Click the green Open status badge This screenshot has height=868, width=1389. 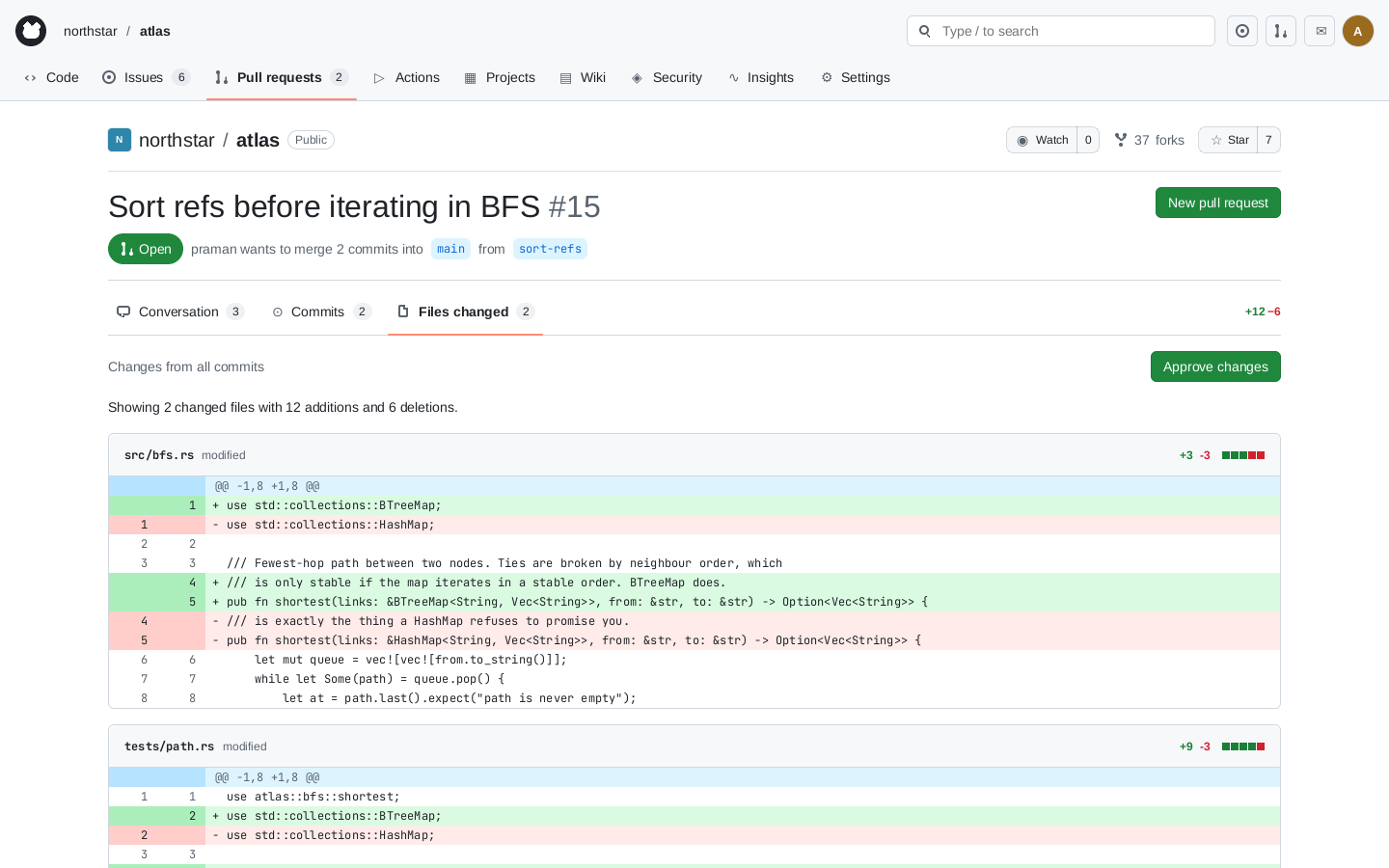[x=146, y=249]
